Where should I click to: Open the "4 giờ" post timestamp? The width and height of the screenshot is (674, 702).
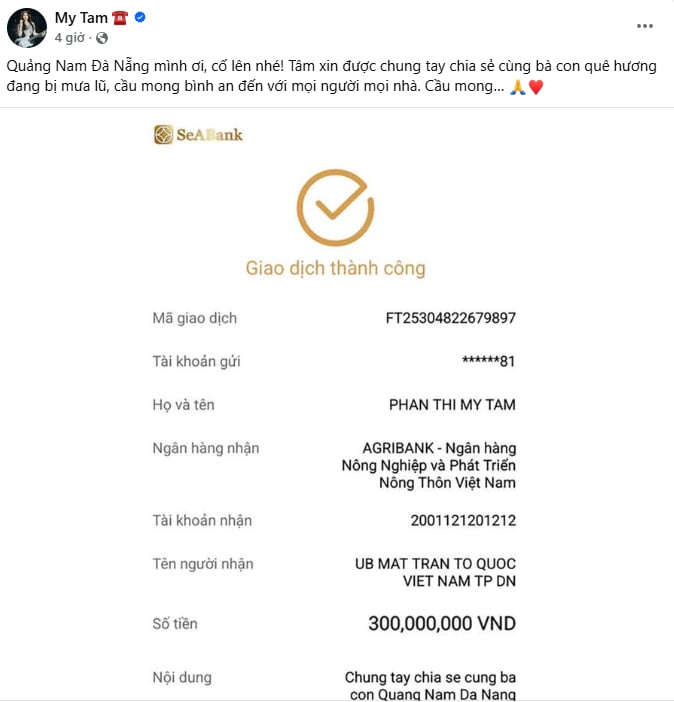pyautogui.click(x=70, y=37)
